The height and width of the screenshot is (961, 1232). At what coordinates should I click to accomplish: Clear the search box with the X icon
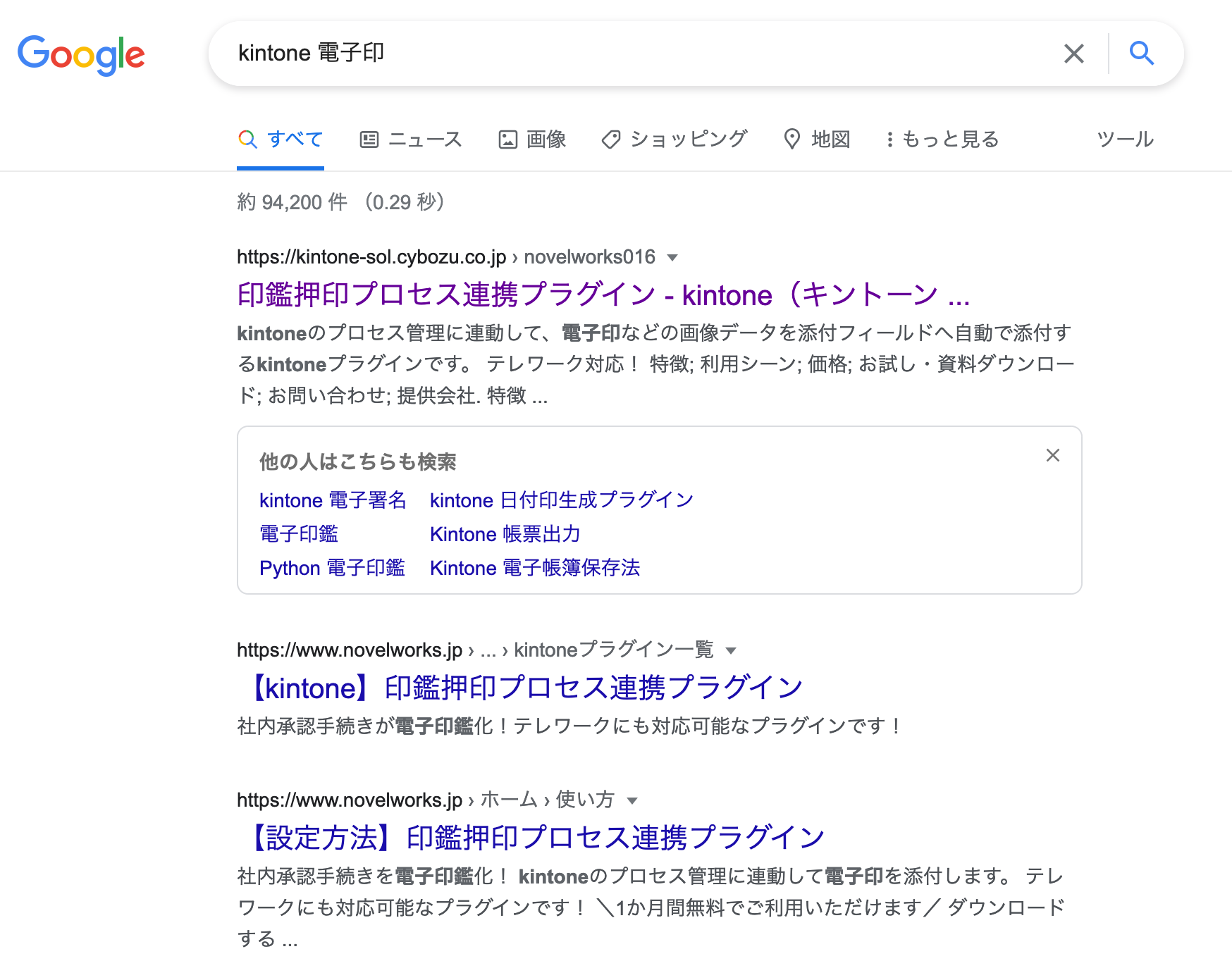[1073, 54]
